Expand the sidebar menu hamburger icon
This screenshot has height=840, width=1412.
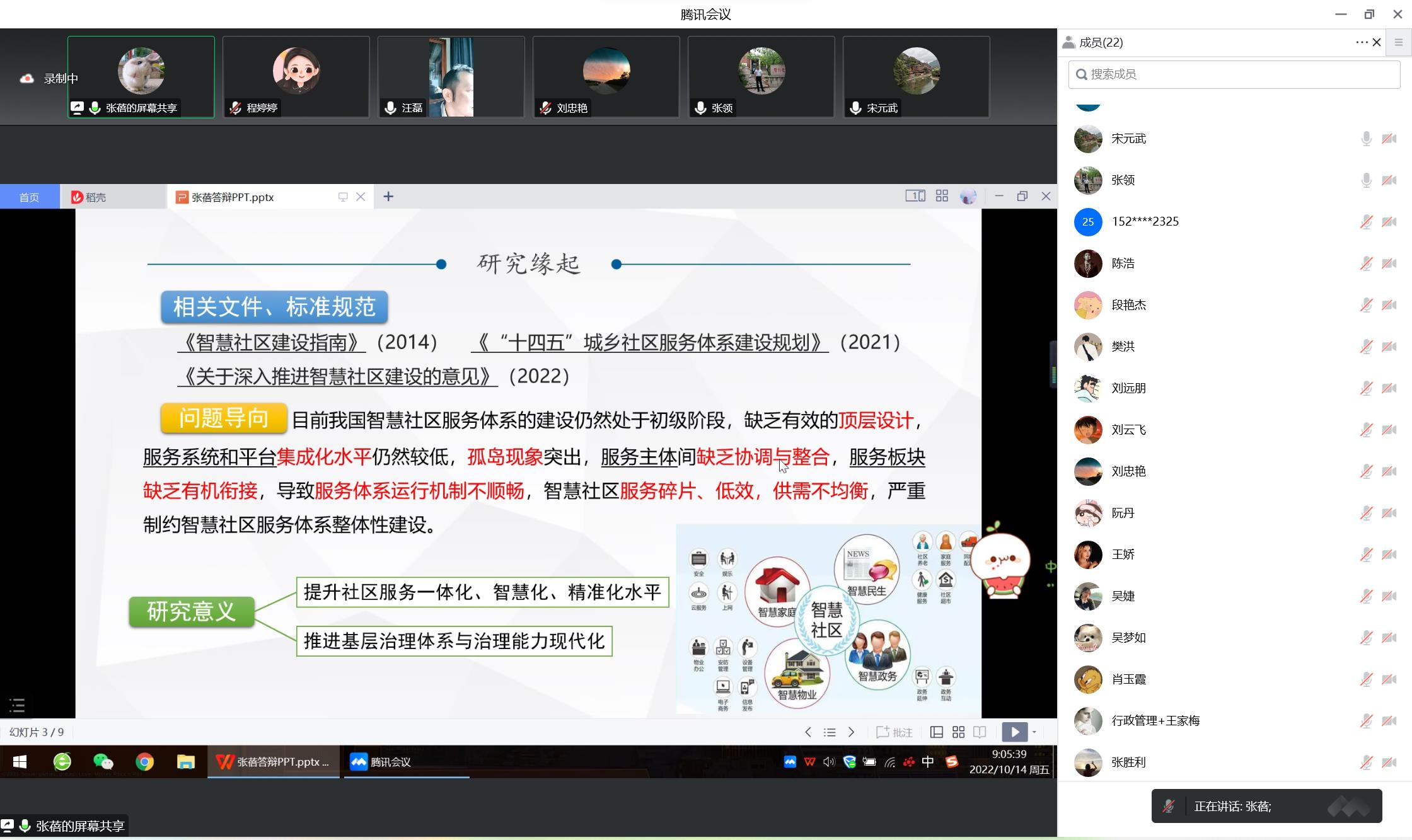click(x=1398, y=42)
